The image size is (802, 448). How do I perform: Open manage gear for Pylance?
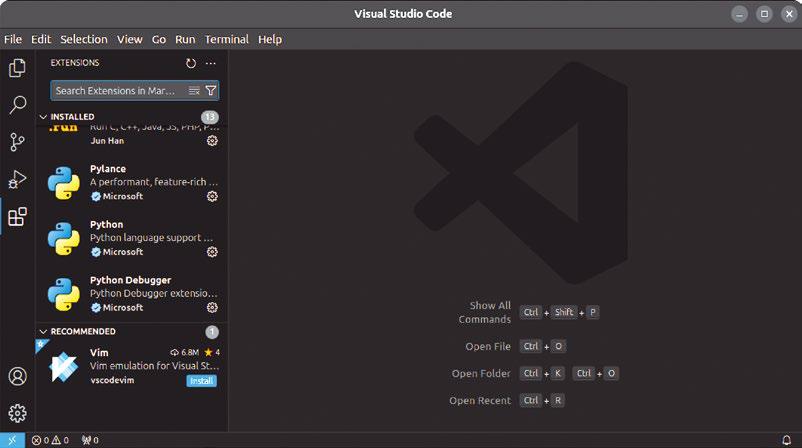[x=212, y=196]
